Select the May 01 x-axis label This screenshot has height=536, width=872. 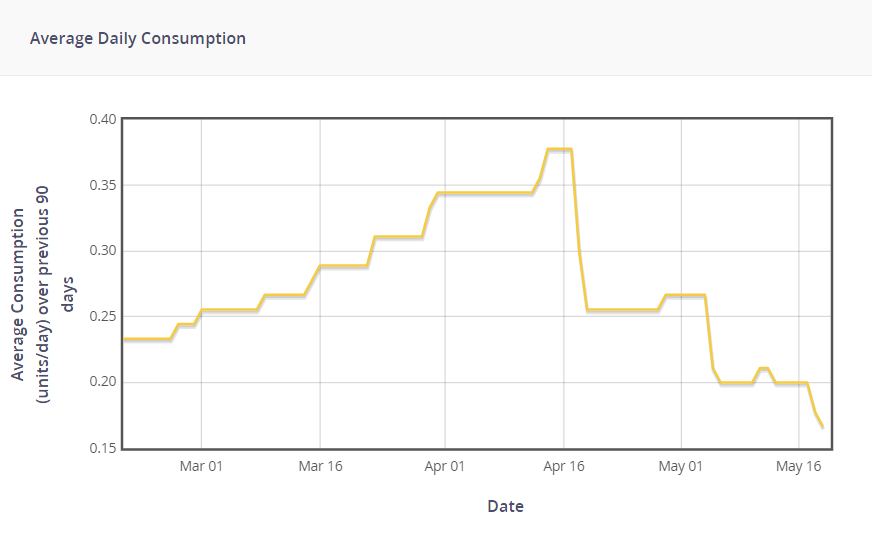click(681, 466)
